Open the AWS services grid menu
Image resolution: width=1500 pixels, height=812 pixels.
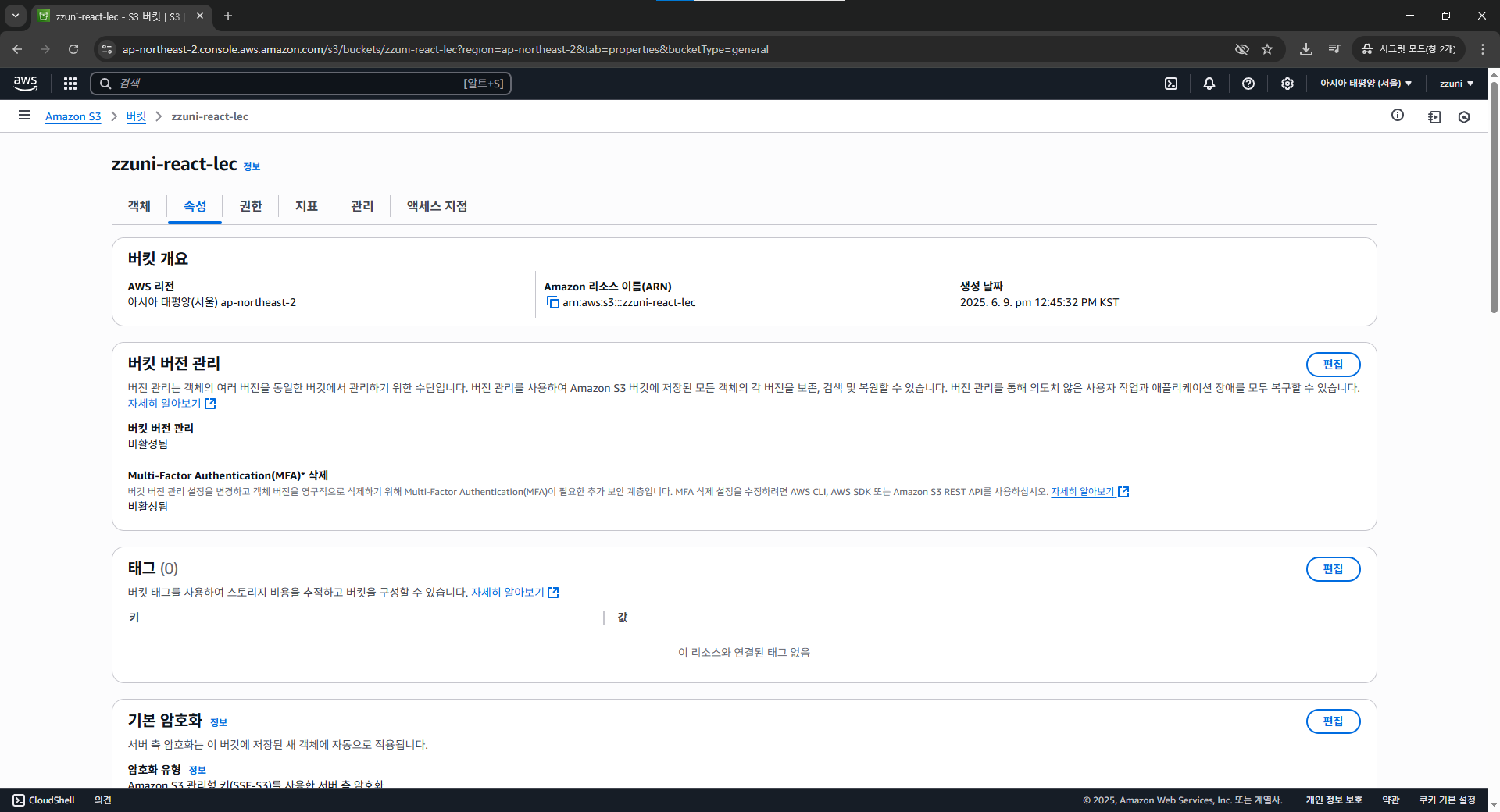[70, 84]
